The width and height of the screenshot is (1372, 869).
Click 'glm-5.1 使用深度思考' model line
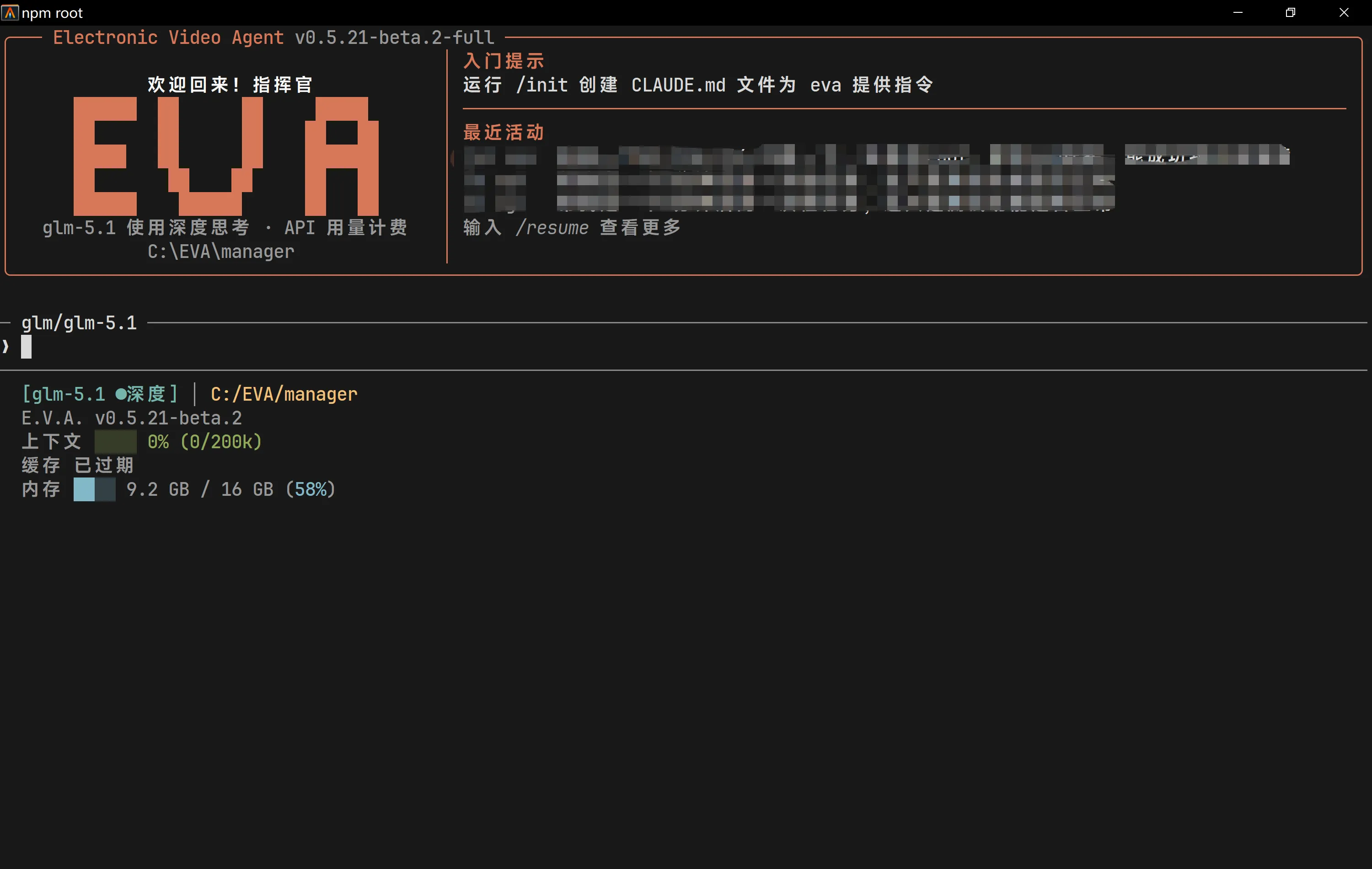[x=146, y=227]
